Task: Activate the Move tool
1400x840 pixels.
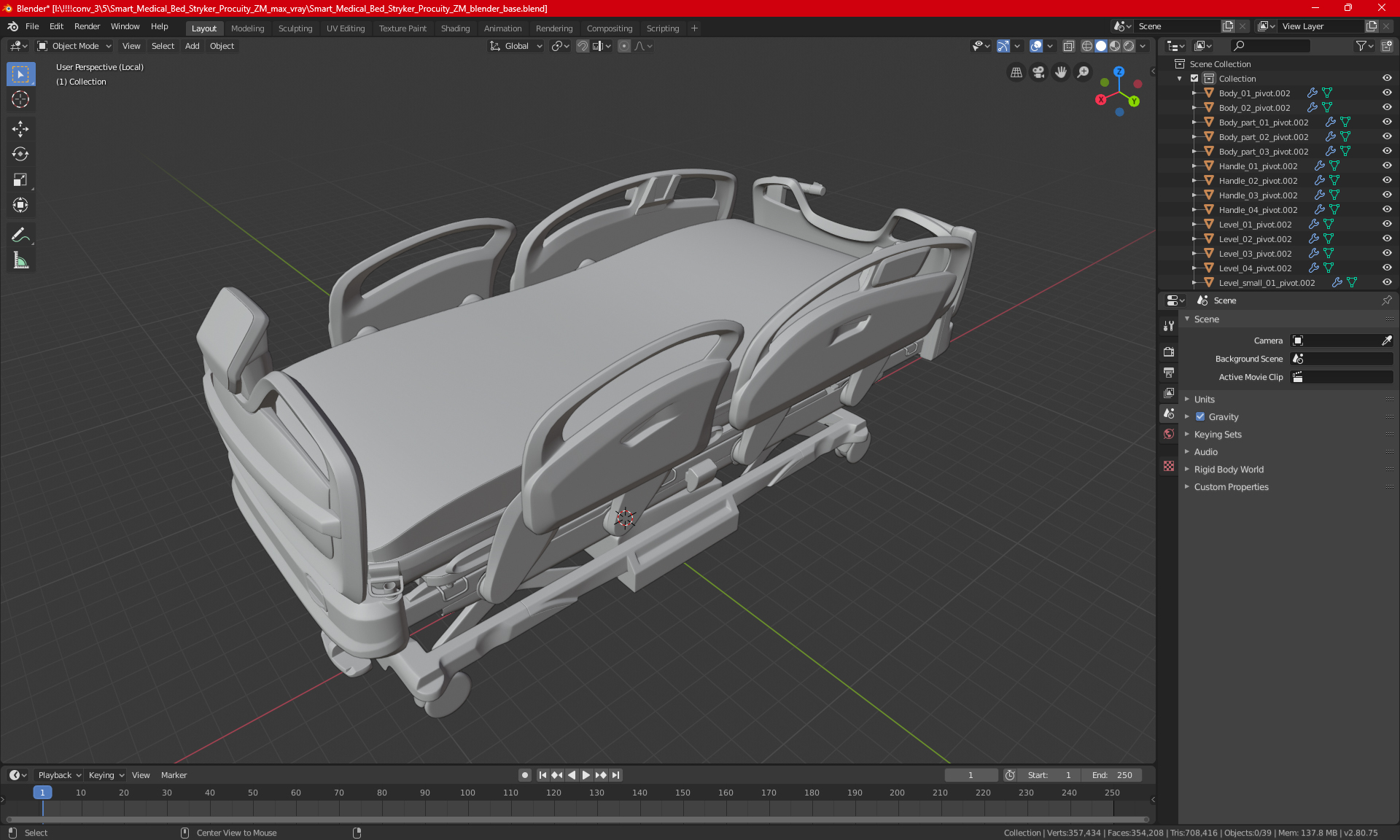Action: tap(20, 129)
